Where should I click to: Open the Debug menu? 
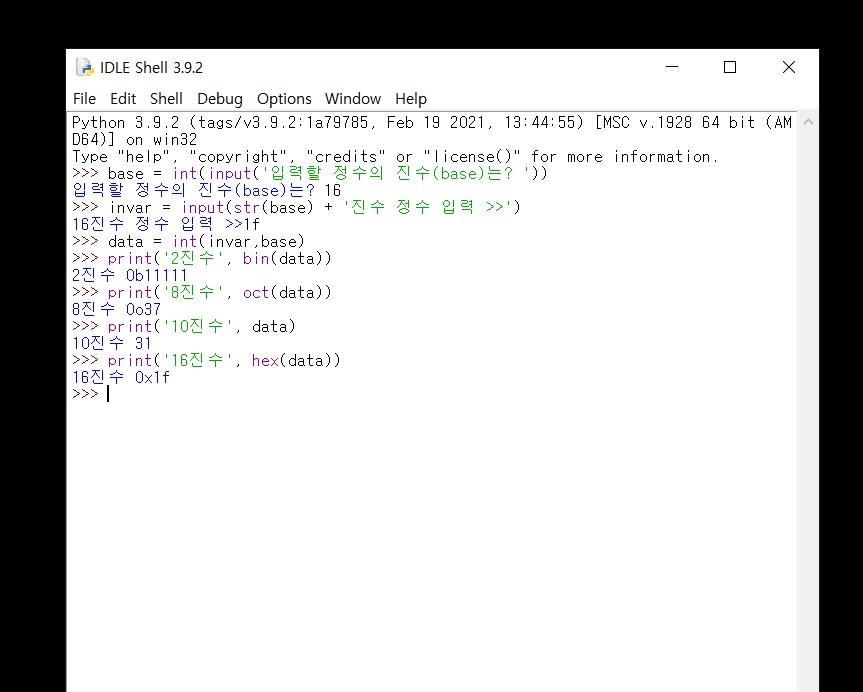(220, 99)
